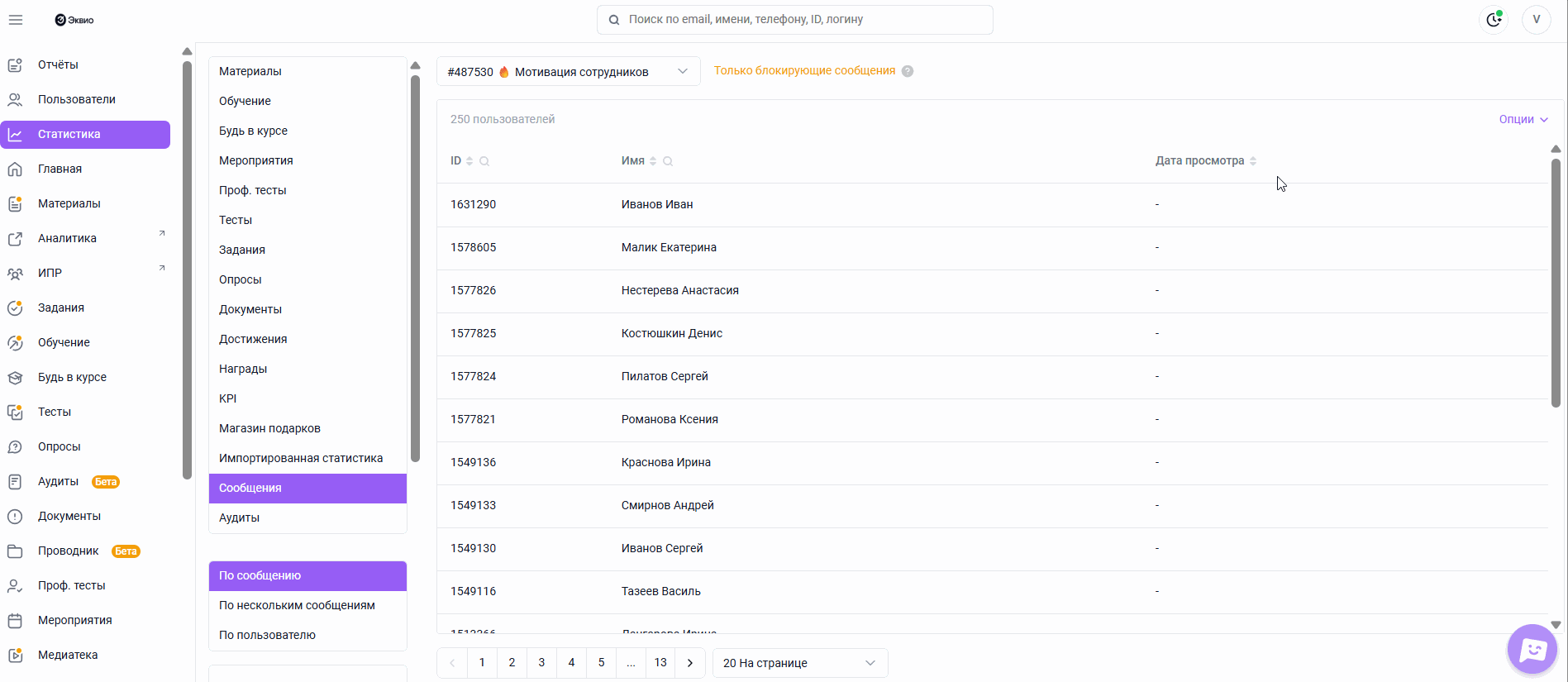The width and height of the screenshot is (1568, 682).
Task: Click the Эквио logo
Action: (74, 20)
